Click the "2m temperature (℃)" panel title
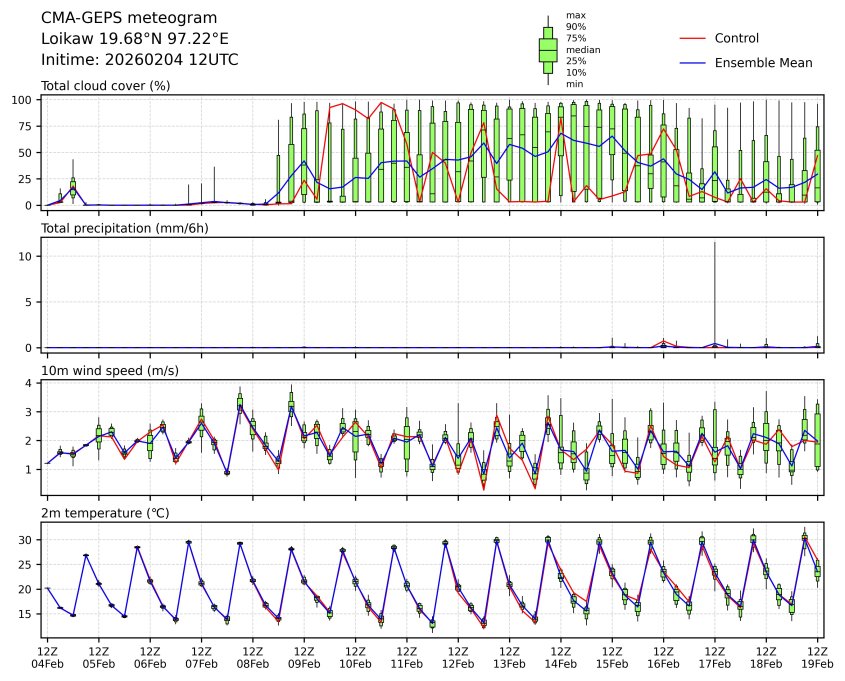The height and width of the screenshot is (681, 845). pyautogui.click(x=107, y=514)
